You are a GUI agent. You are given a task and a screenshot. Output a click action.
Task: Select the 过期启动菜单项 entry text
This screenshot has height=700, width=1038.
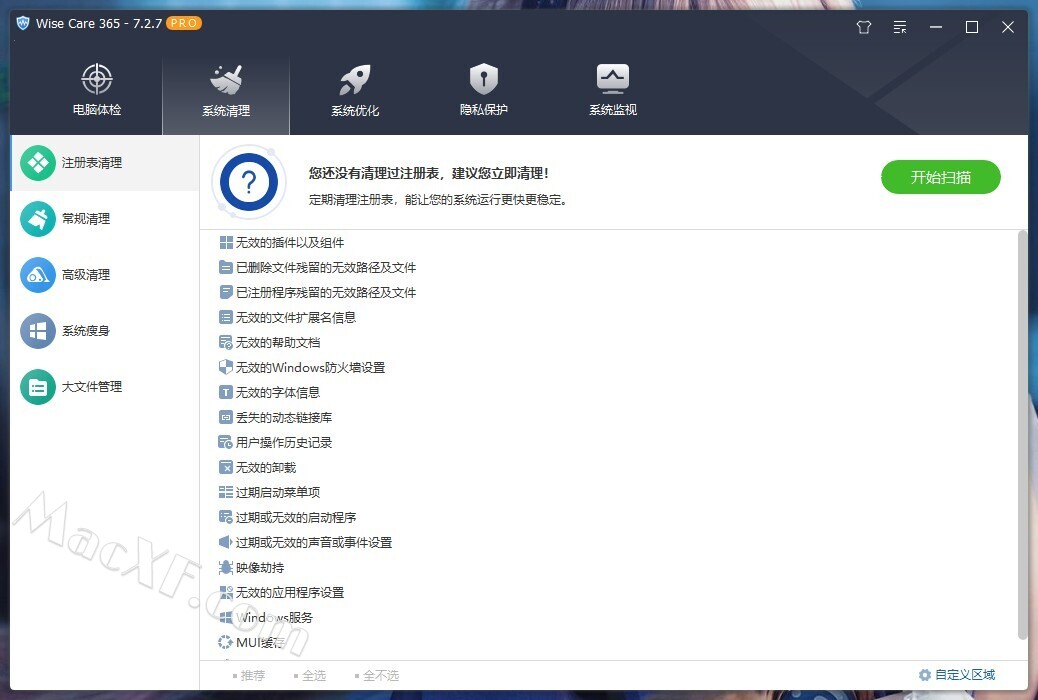point(278,492)
